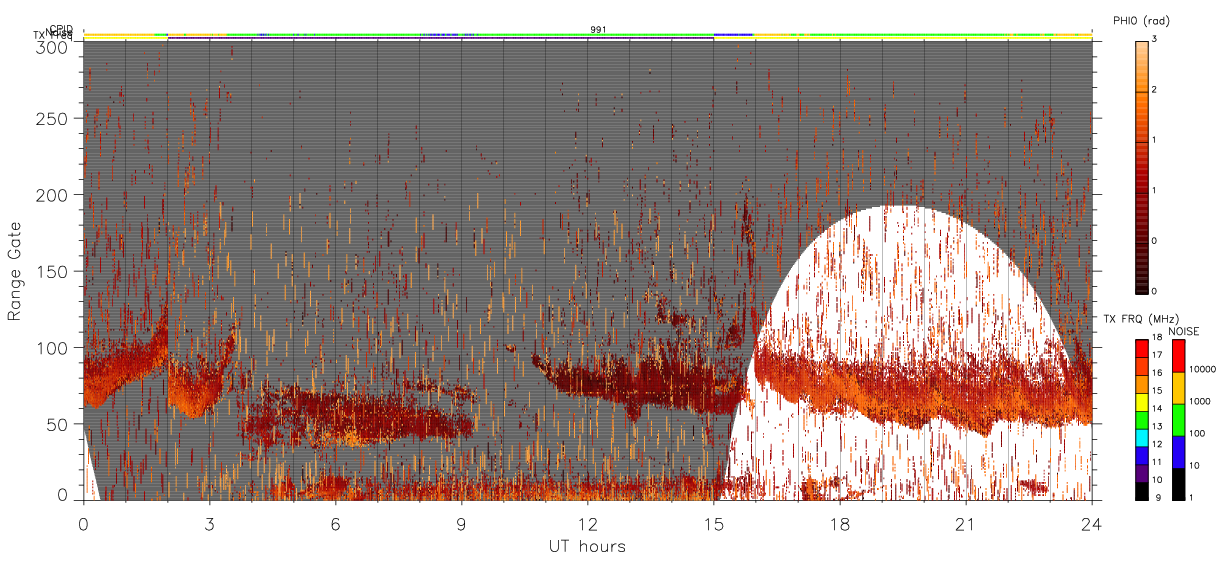The width and height of the screenshot is (1228, 567).
Task: Click the noise color strip above the plot
Action: [588, 34]
